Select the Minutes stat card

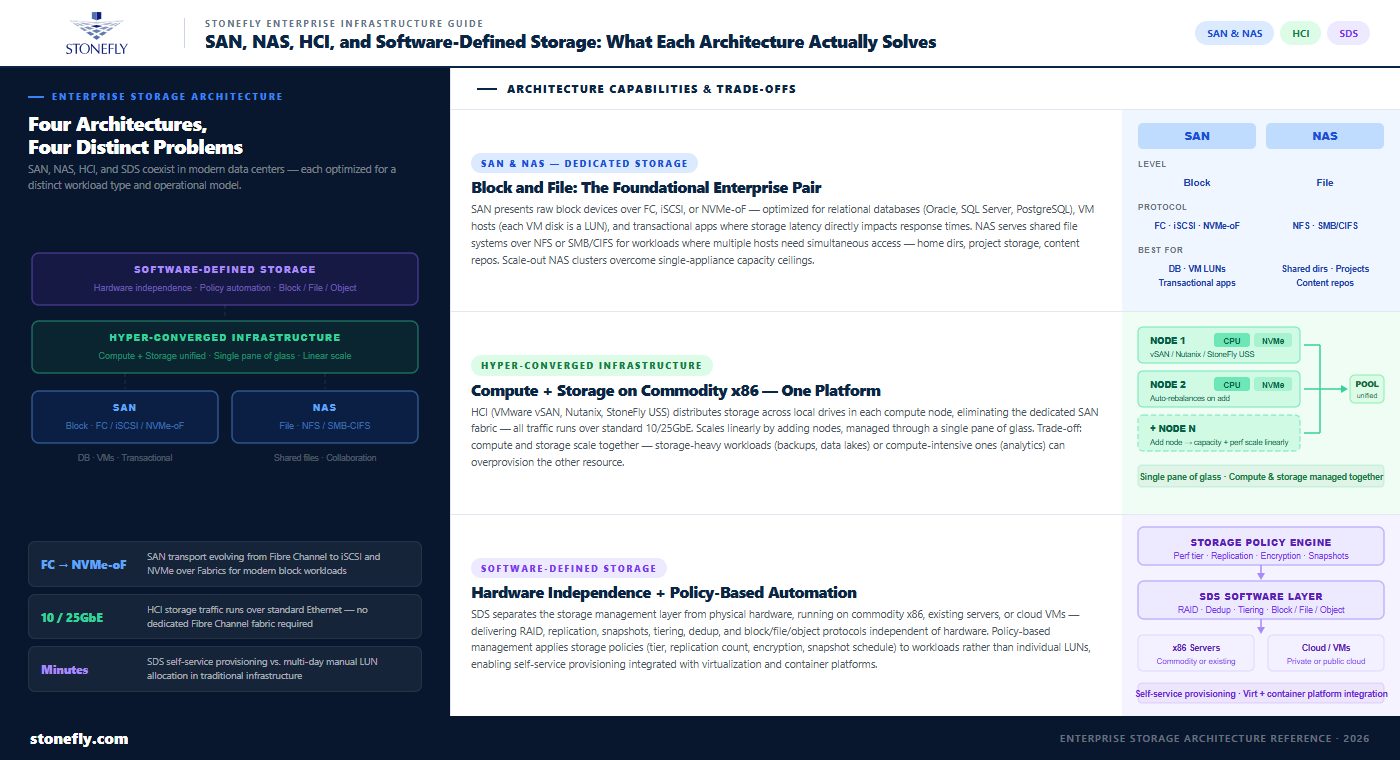pos(225,669)
